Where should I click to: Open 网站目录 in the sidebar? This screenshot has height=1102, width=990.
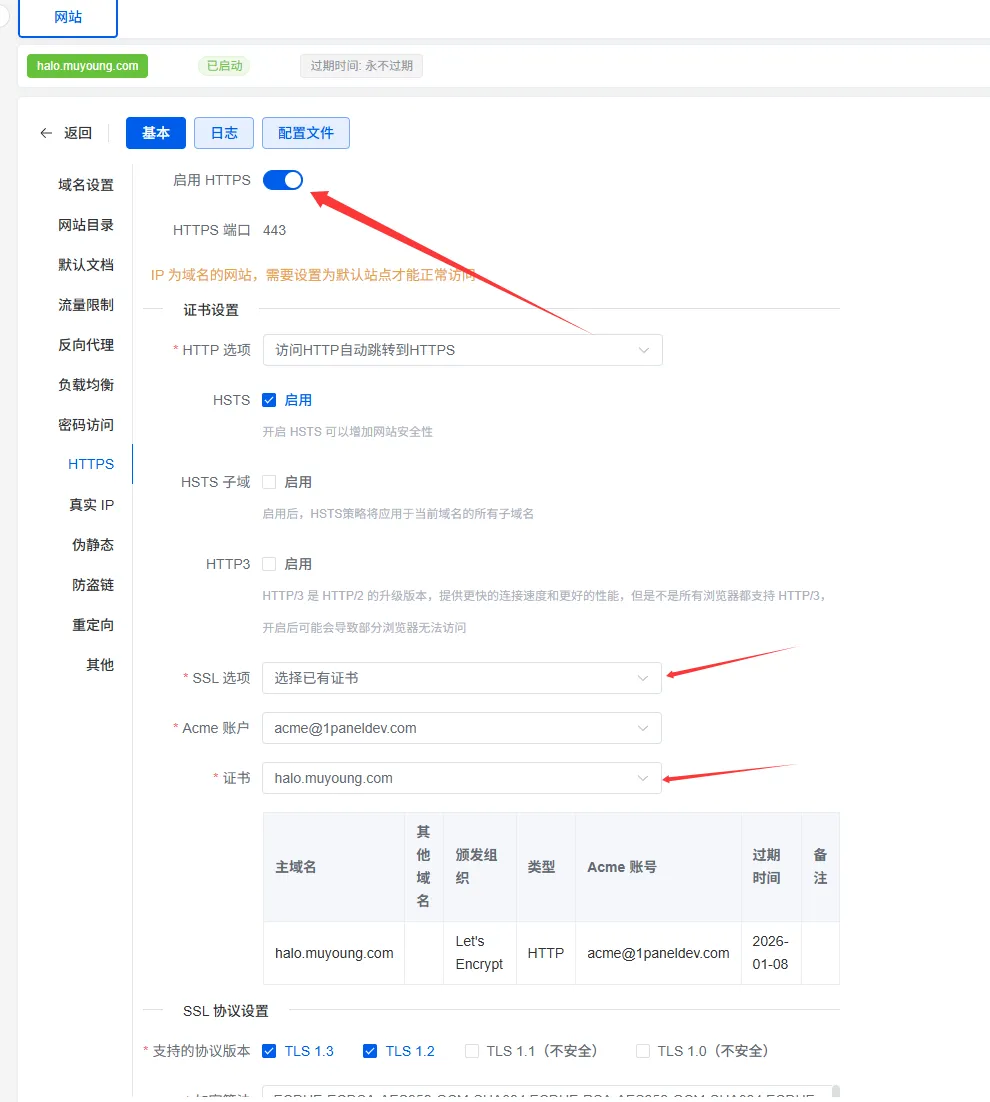click(x=86, y=225)
